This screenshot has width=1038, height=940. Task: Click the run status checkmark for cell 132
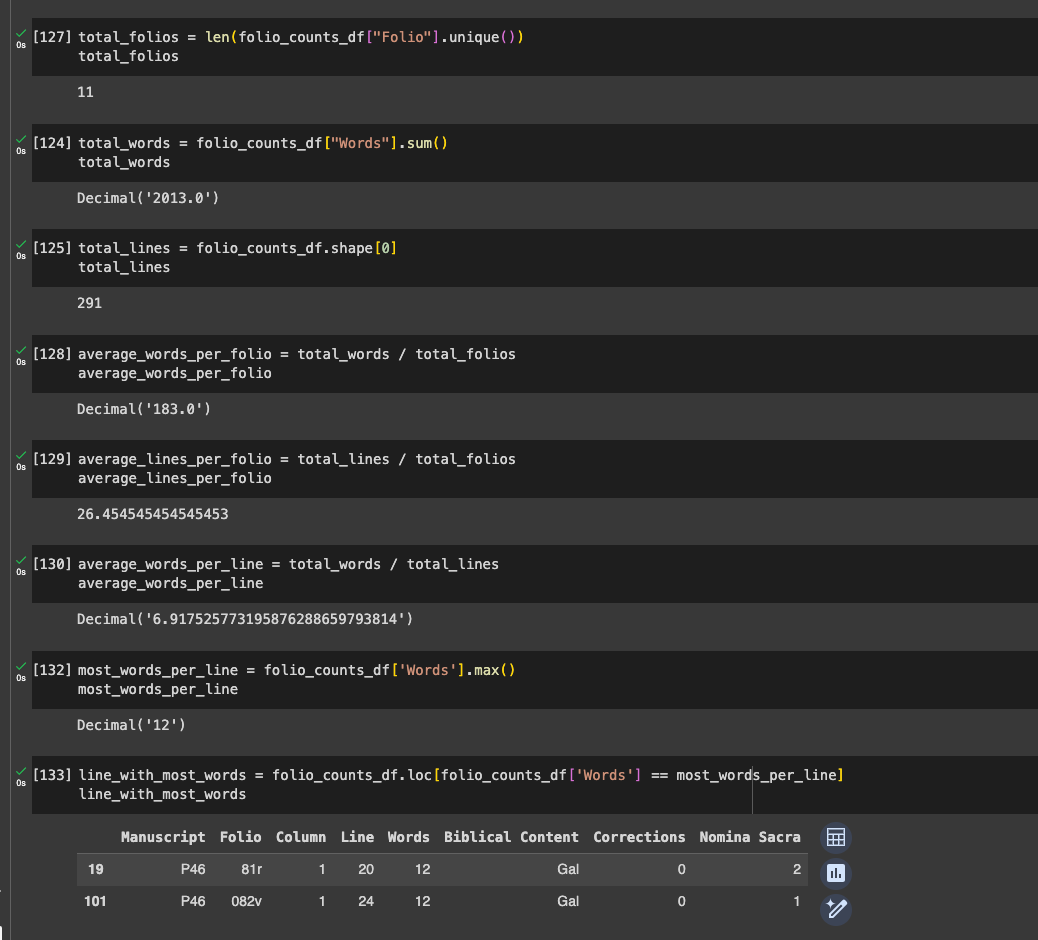(21, 669)
